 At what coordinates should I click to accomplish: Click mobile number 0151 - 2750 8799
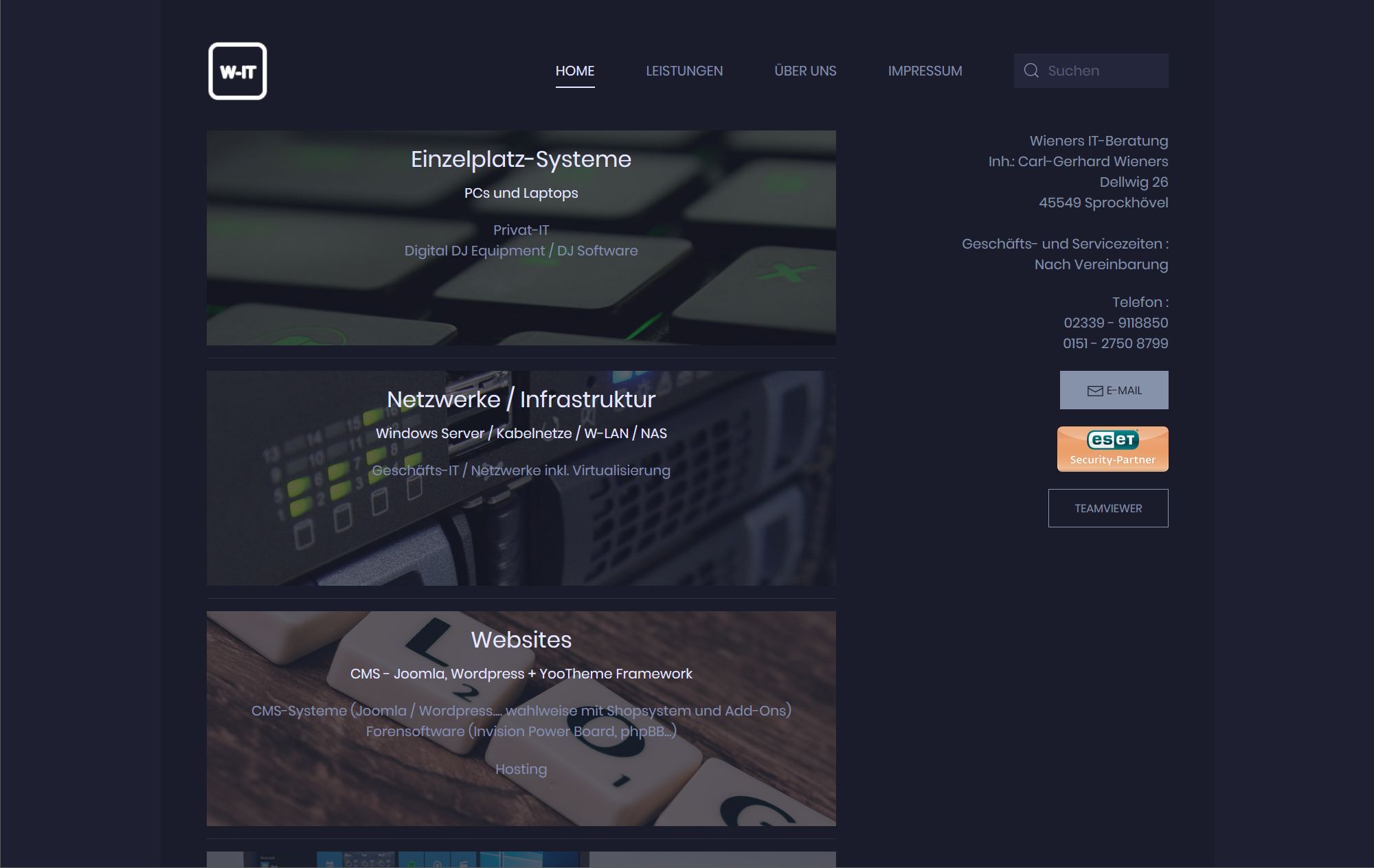[1116, 343]
